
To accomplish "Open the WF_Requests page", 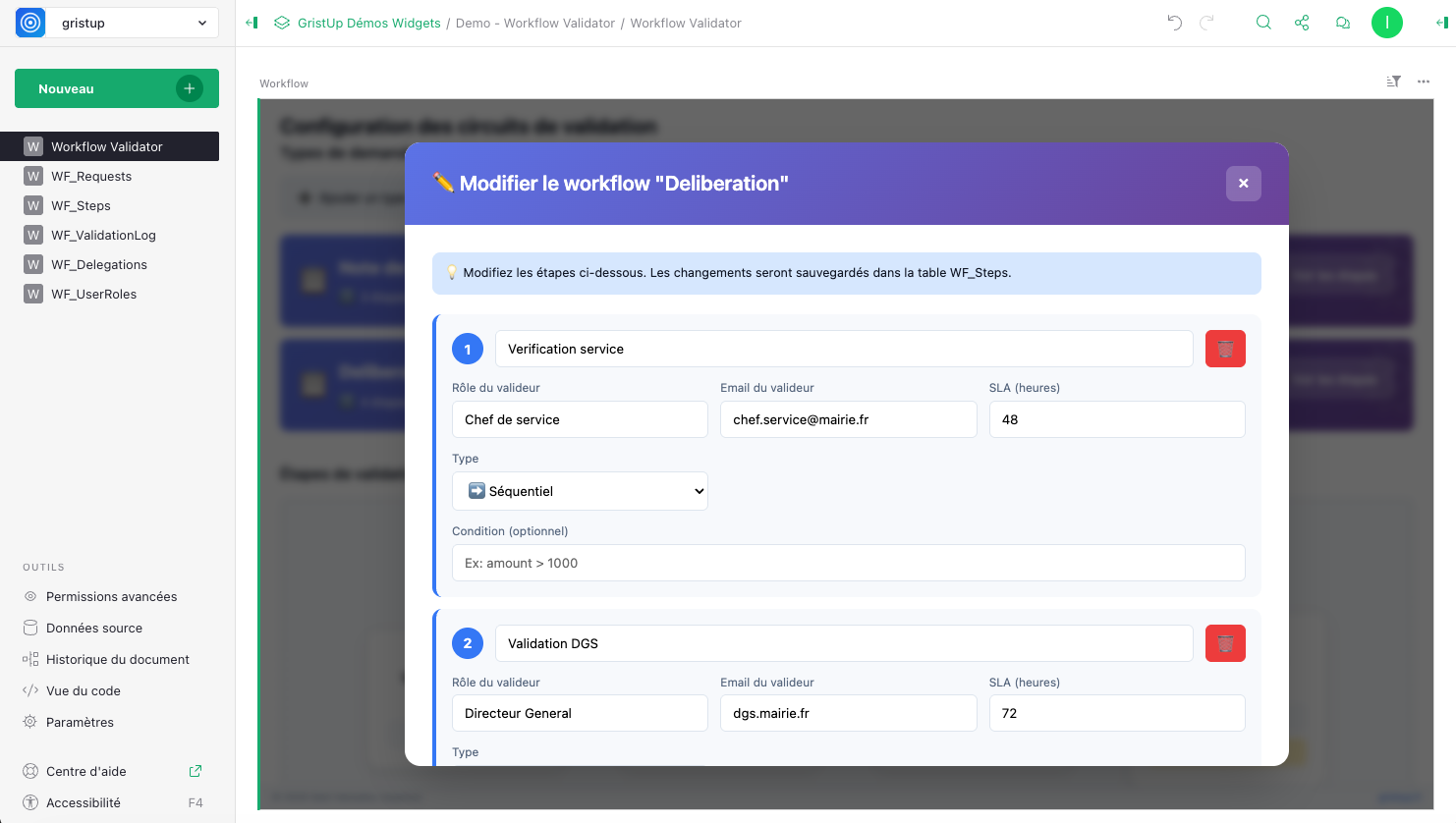I will (91, 176).
